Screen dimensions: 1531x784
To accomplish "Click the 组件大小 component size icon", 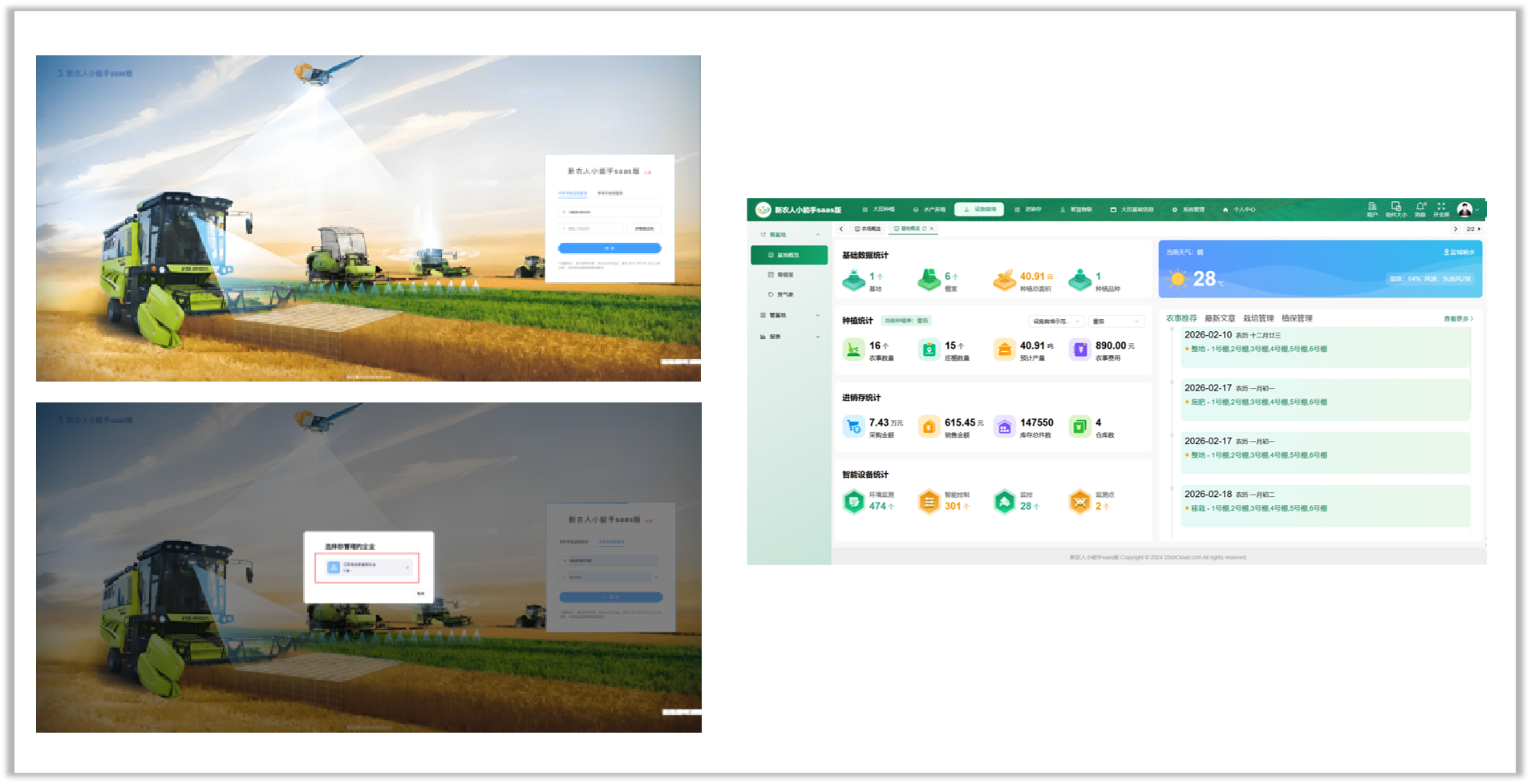I will tap(1396, 207).
